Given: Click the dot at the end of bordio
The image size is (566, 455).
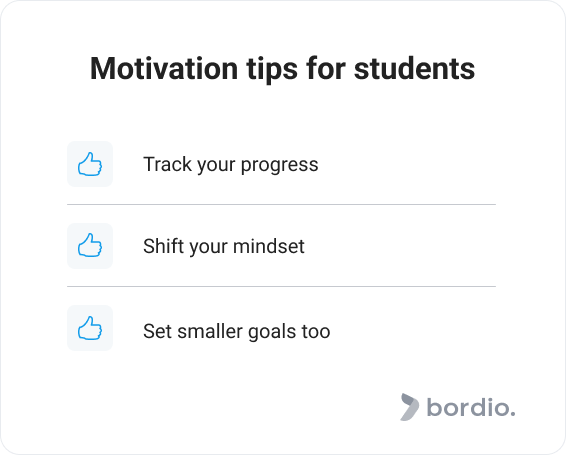Looking at the screenshot, I should pyautogui.click(x=512, y=414).
